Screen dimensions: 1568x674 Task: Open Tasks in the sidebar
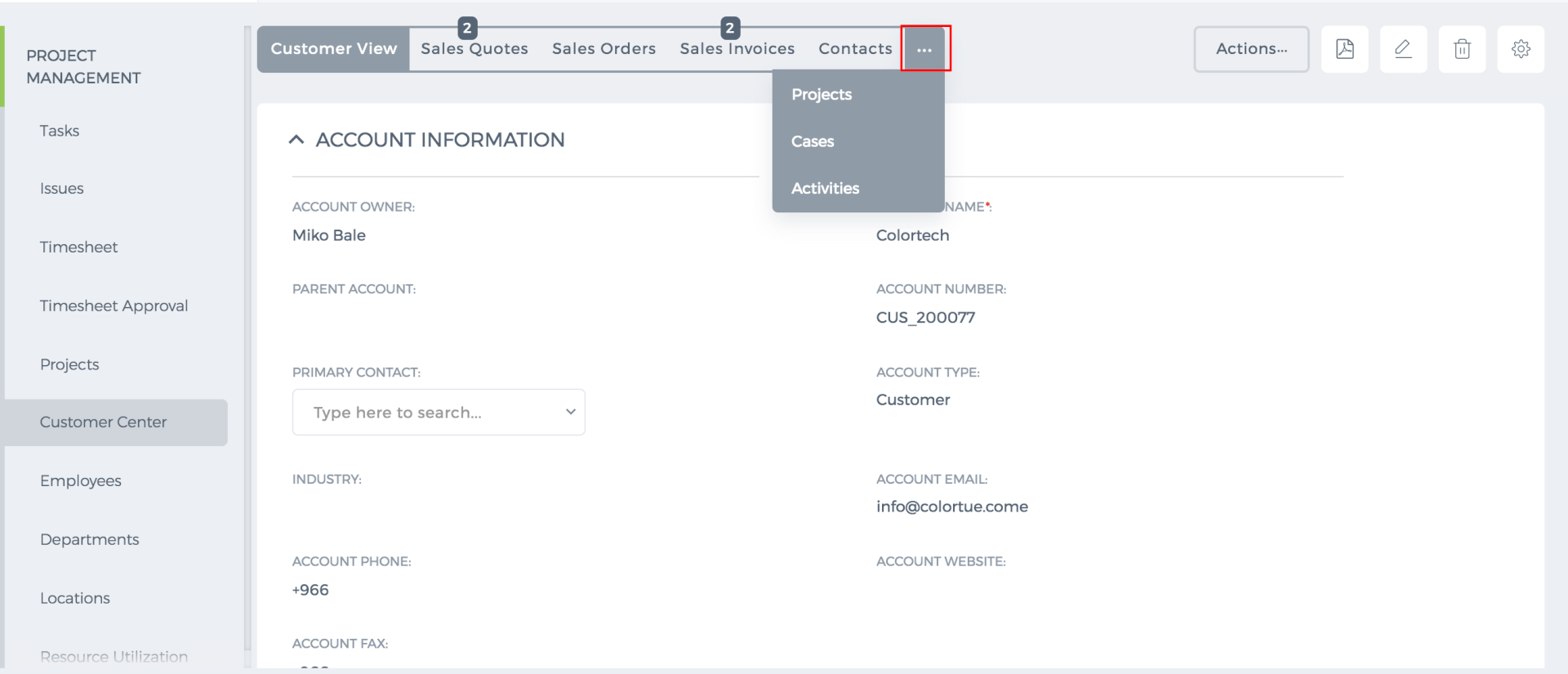click(60, 131)
